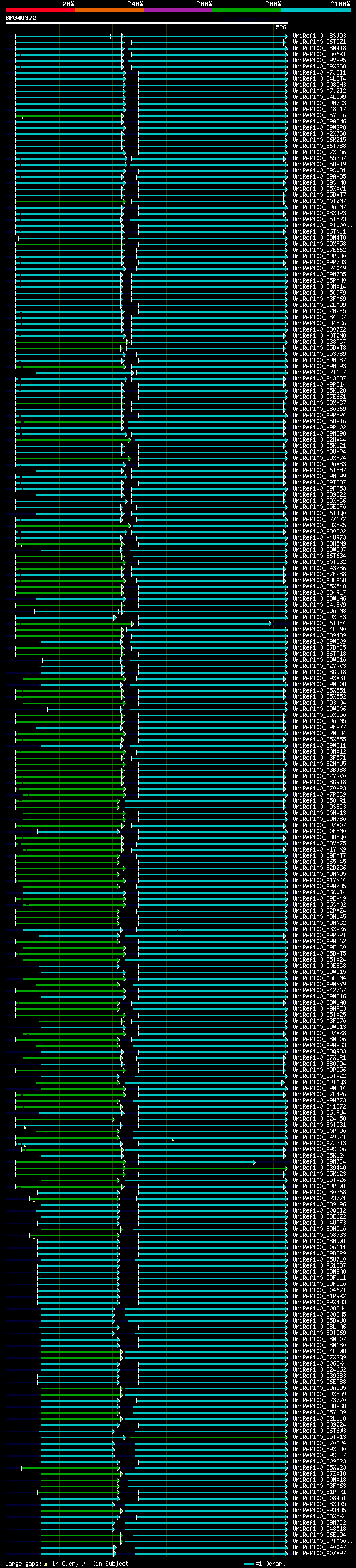The height and width of the screenshot is (1568, 356).
Task: Select label UniRef100_C7DYC5
Action: point(319,647)
